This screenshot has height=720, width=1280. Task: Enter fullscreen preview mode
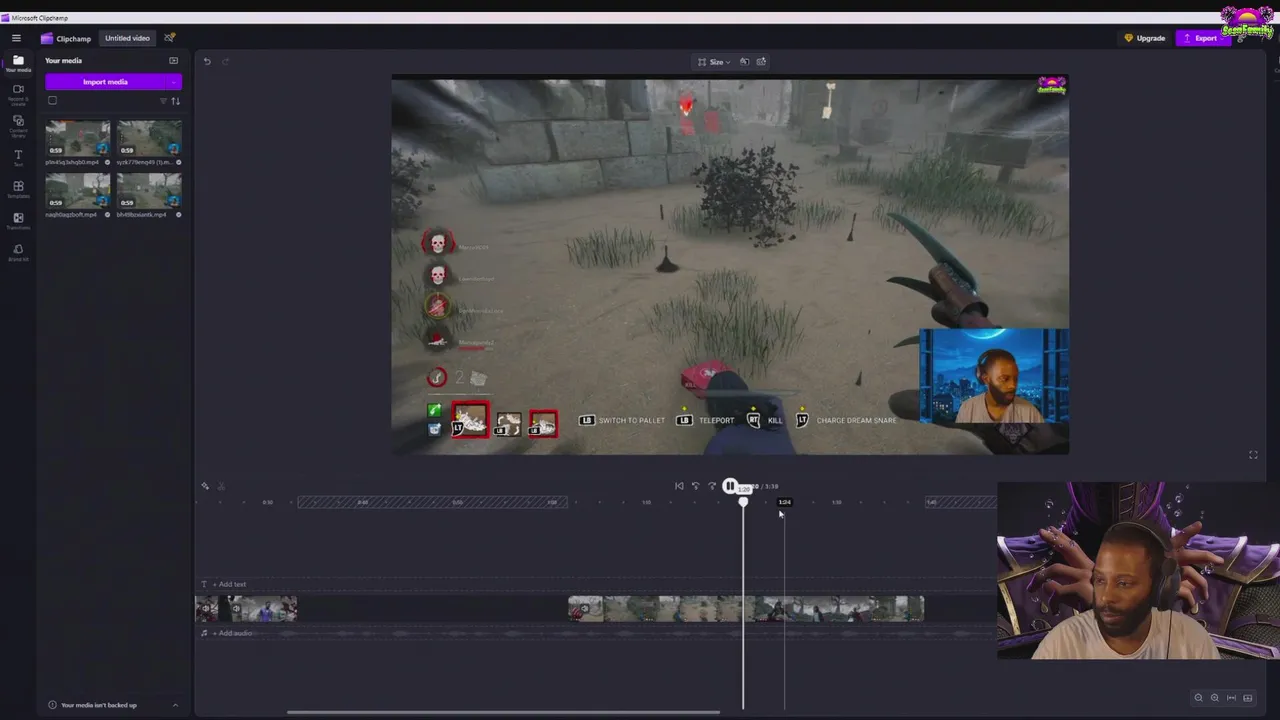tap(1253, 455)
